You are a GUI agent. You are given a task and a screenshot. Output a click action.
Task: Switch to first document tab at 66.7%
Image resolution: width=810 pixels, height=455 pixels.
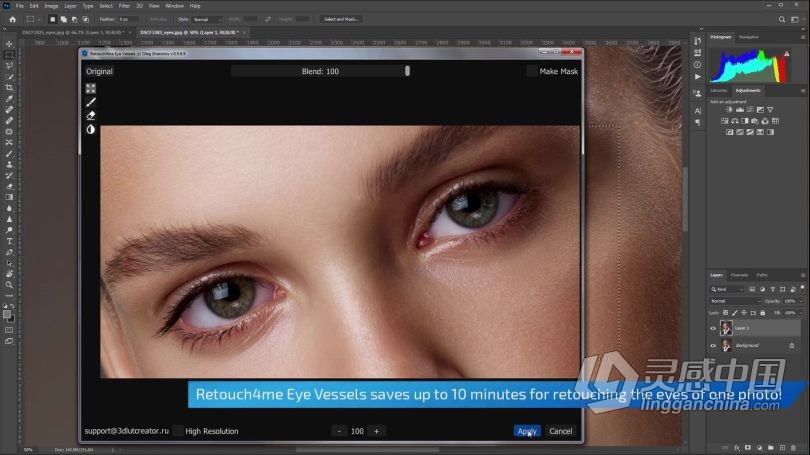tap(73, 33)
